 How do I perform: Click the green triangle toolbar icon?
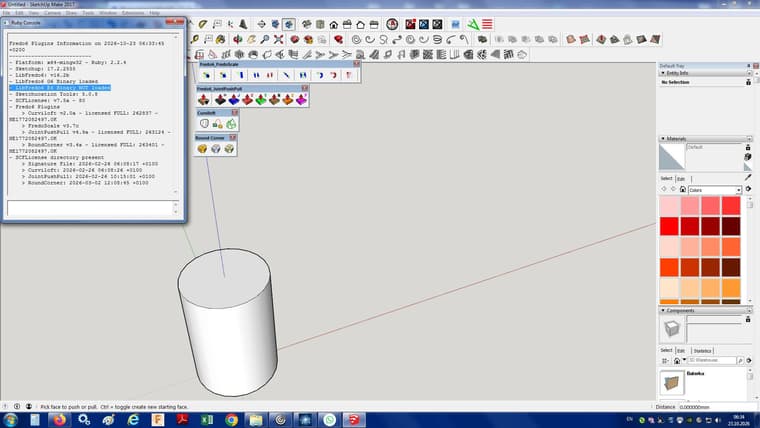point(473,24)
